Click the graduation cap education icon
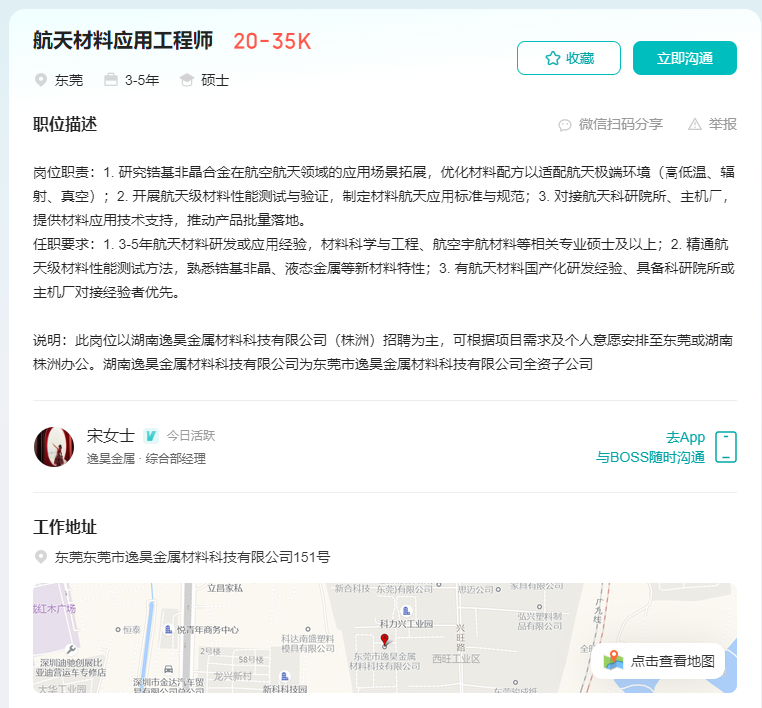 (x=187, y=80)
